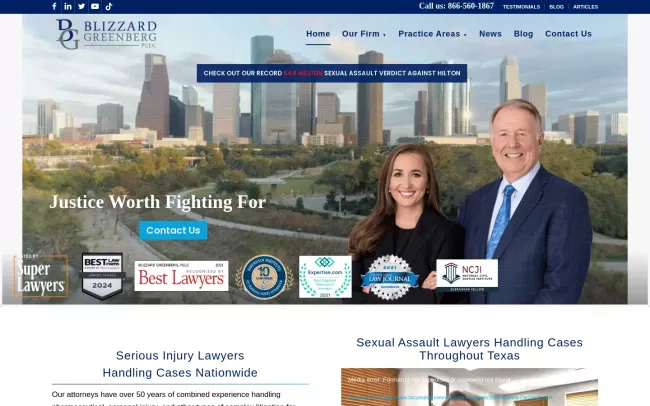Click the Justice Worth Fighting For headline
Image resolution: width=650 pixels, height=406 pixels.
coord(158,202)
